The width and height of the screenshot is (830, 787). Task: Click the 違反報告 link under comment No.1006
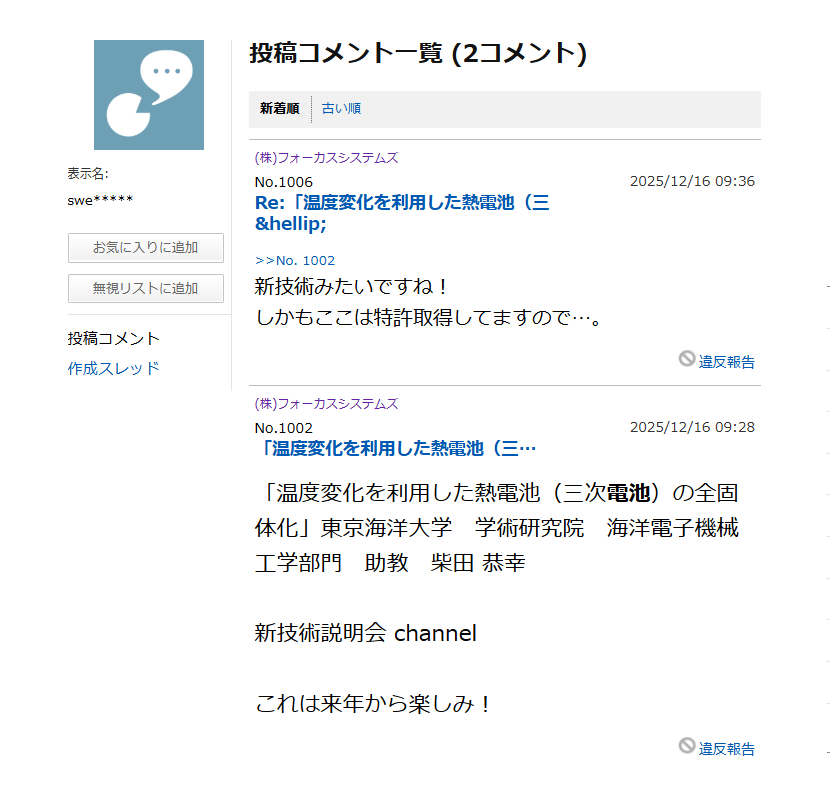click(x=726, y=361)
